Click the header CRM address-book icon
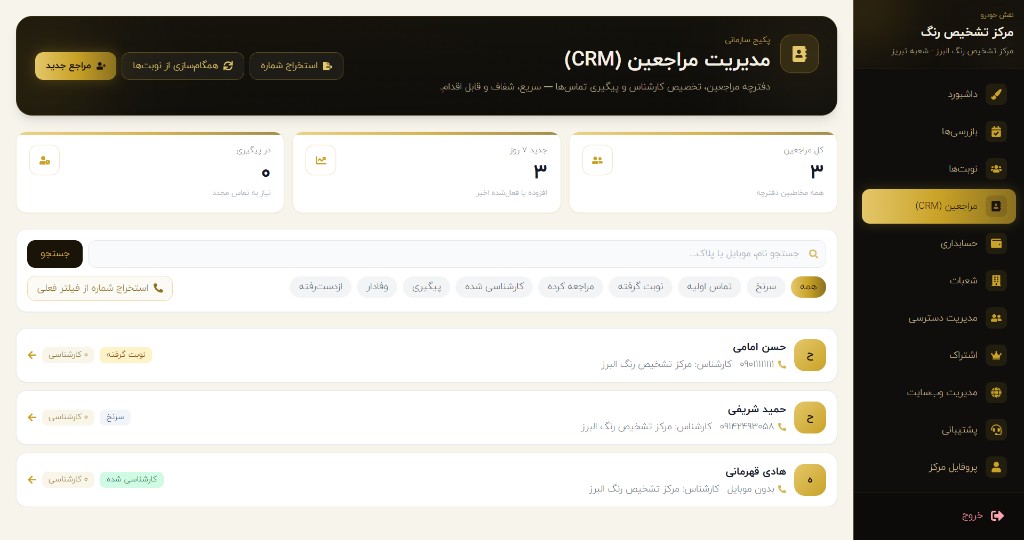The height and width of the screenshot is (540, 1024). [799, 54]
